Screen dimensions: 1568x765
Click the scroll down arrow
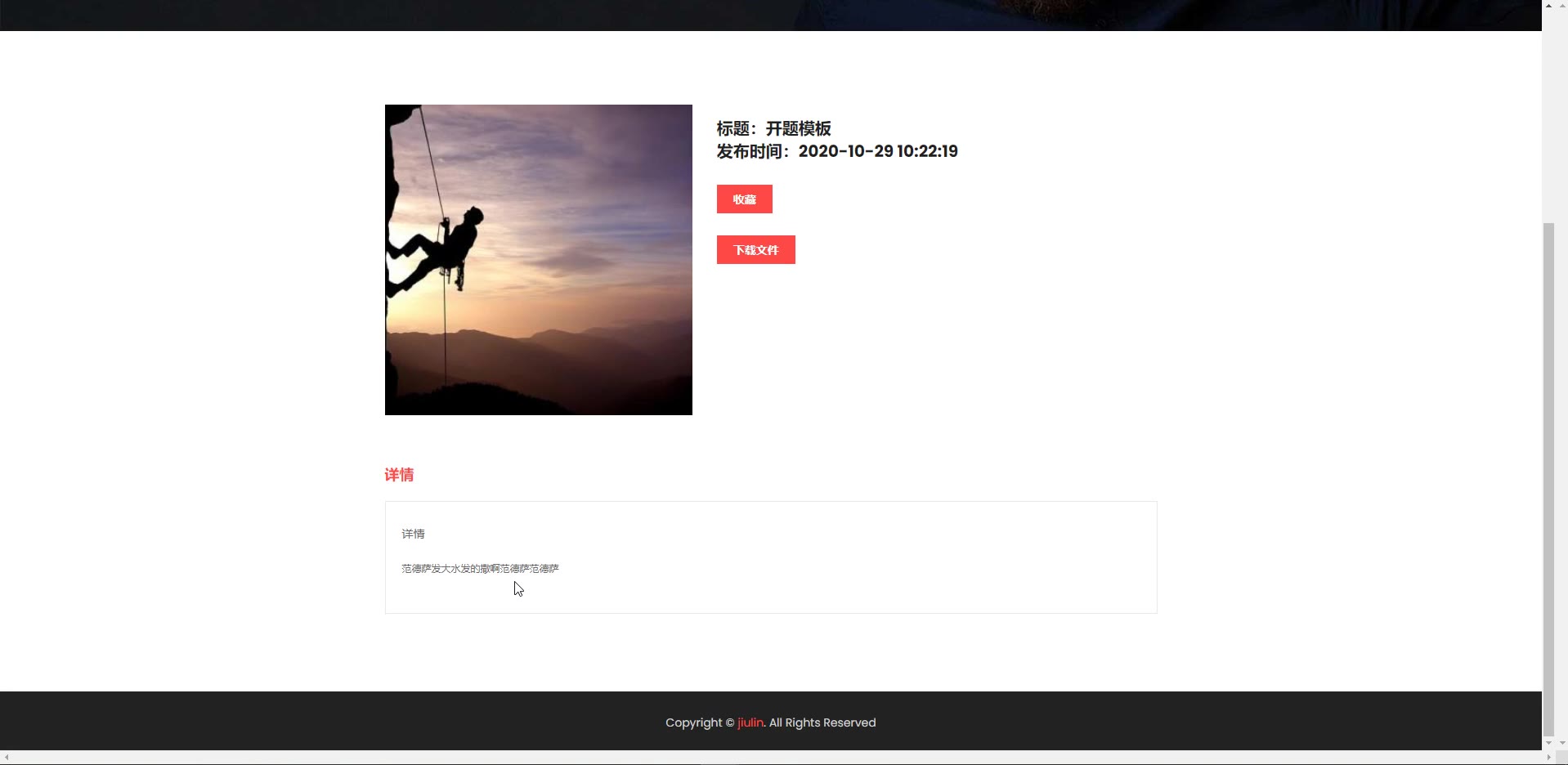click(1548, 743)
